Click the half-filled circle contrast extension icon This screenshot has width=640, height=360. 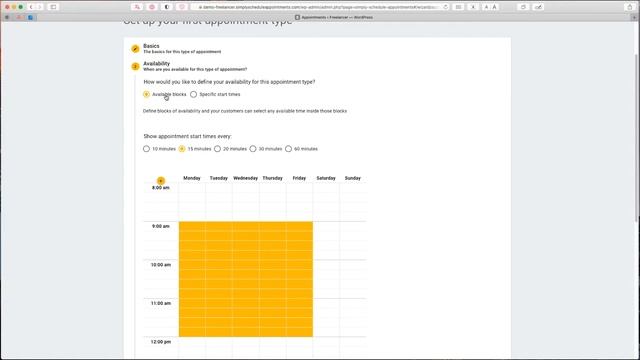click(x=167, y=7)
